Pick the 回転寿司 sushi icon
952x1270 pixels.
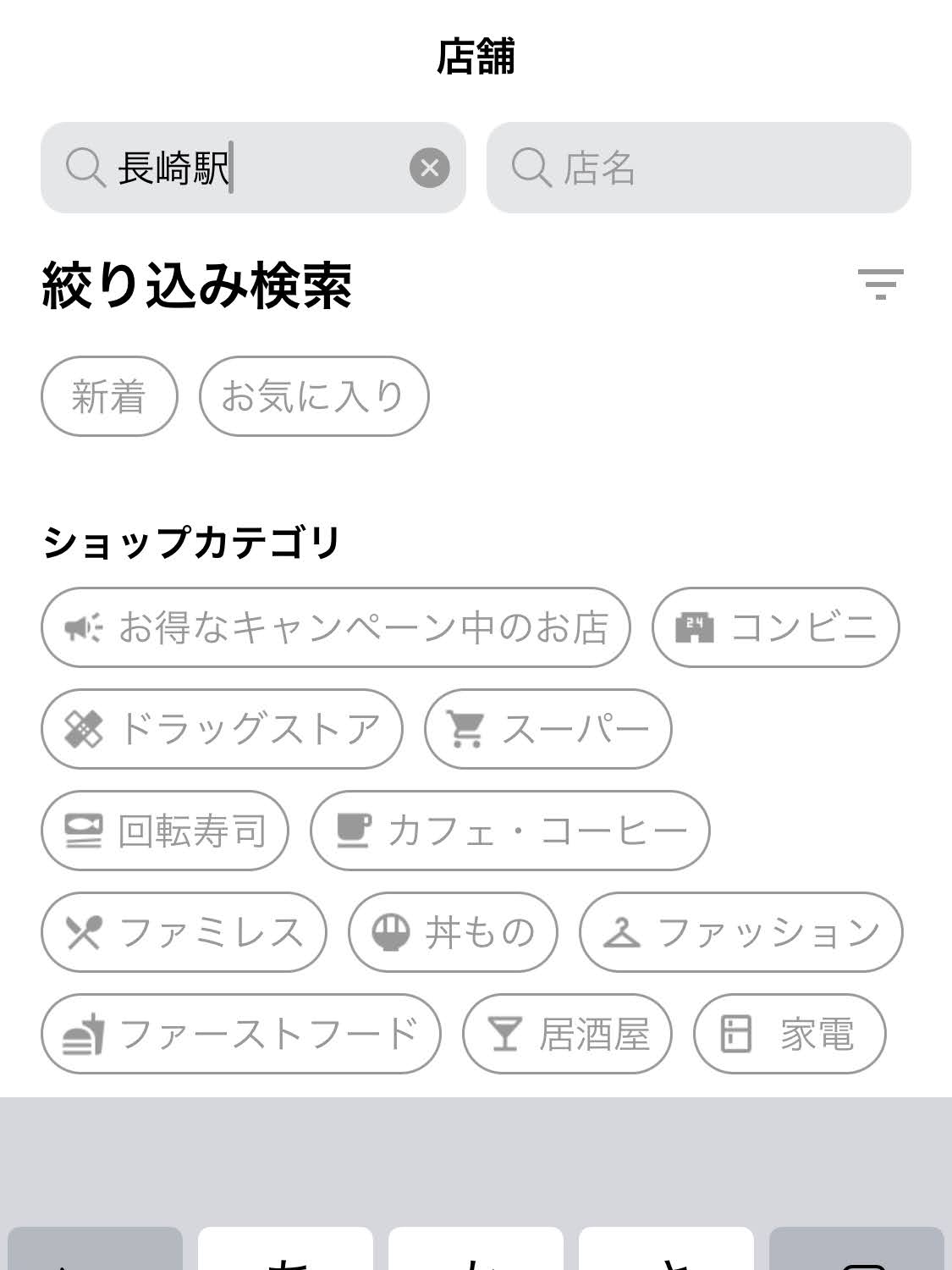(x=84, y=831)
